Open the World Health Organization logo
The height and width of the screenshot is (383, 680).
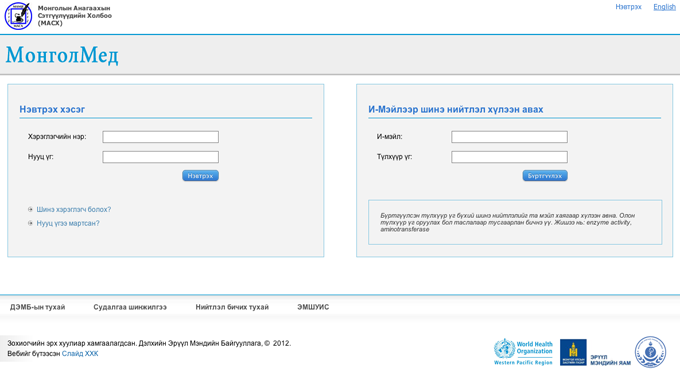pos(523,352)
